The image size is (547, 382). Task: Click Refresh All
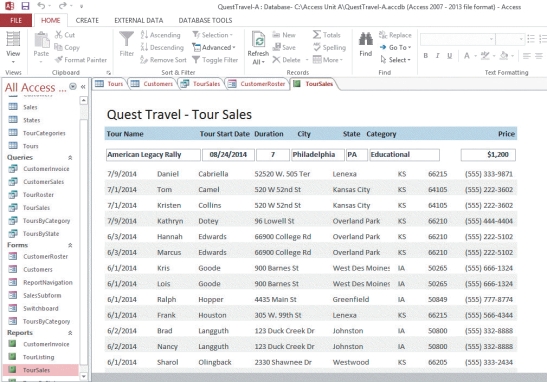coord(258,48)
